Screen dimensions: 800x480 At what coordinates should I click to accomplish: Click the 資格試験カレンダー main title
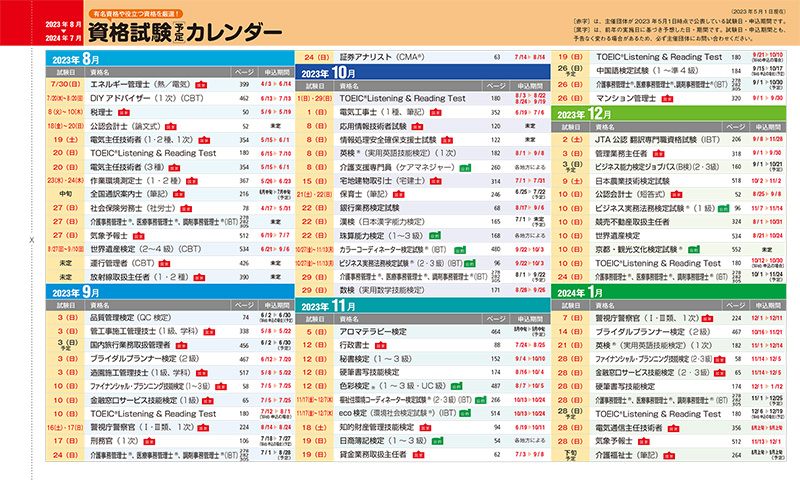pyautogui.click(x=185, y=33)
